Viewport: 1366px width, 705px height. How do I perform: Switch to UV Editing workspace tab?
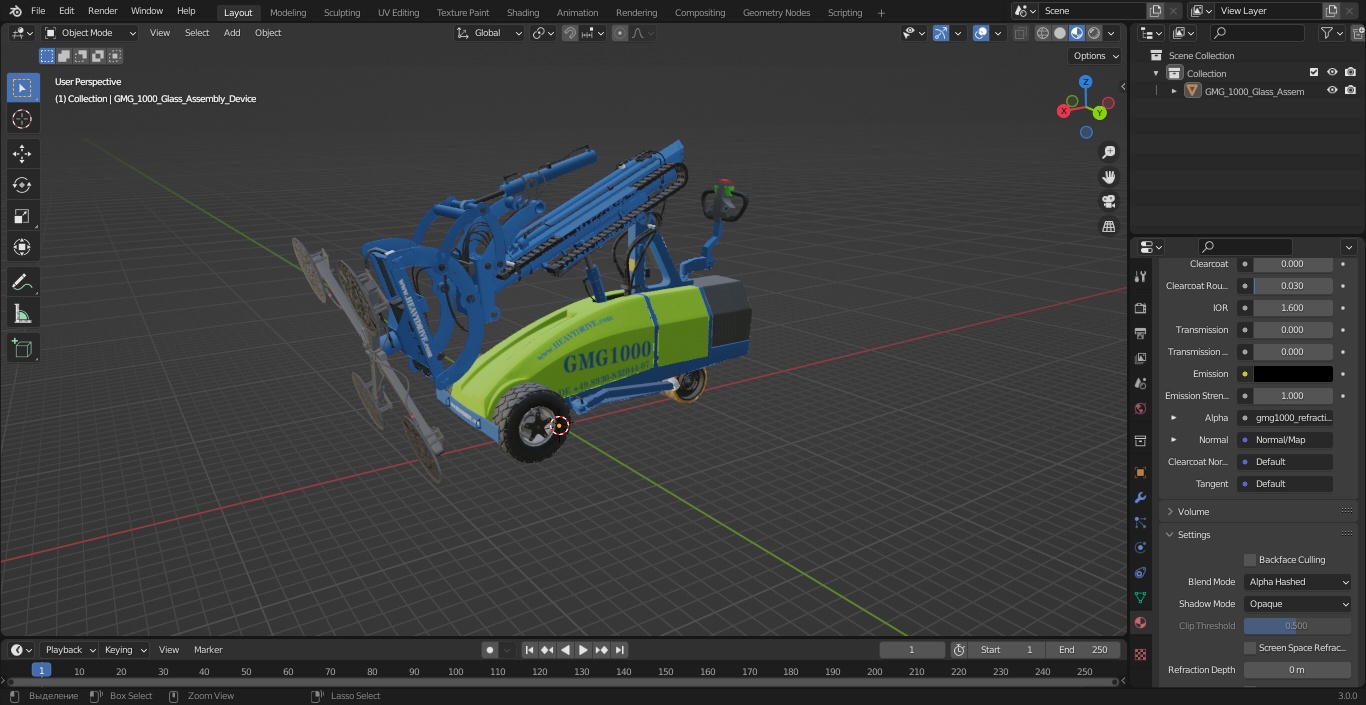tap(398, 13)
